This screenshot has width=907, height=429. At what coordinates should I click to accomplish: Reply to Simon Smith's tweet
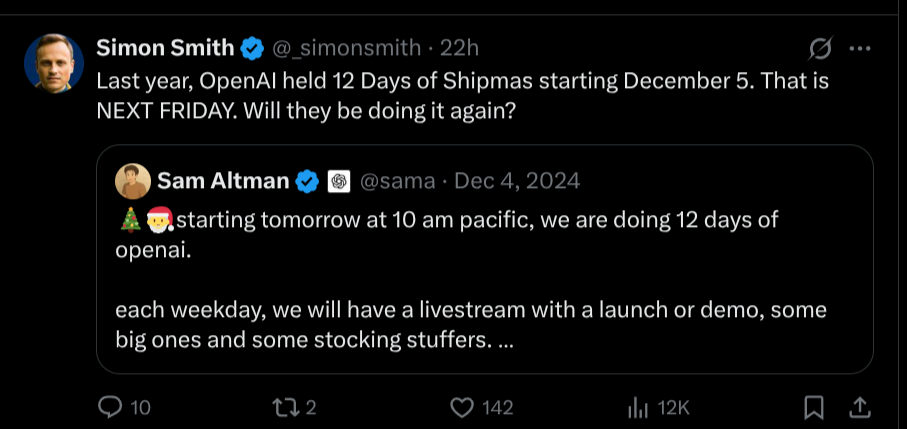(112, 407)
